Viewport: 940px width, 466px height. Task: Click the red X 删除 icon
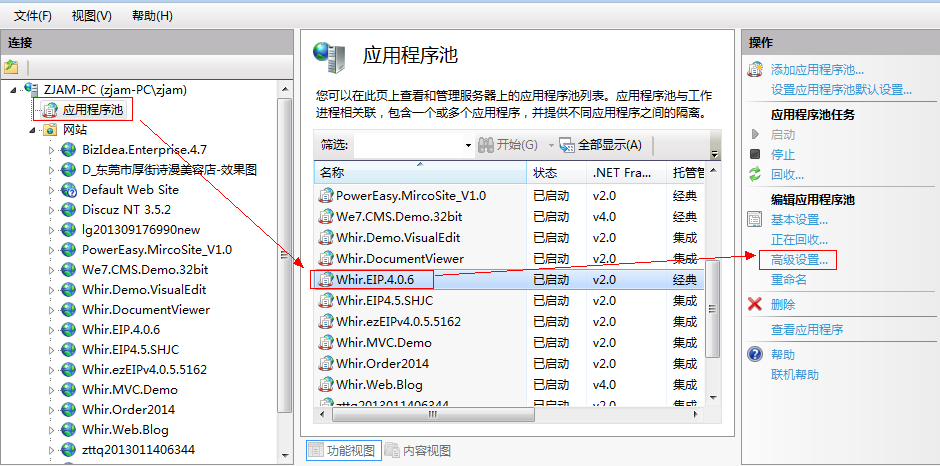point(756,304)
